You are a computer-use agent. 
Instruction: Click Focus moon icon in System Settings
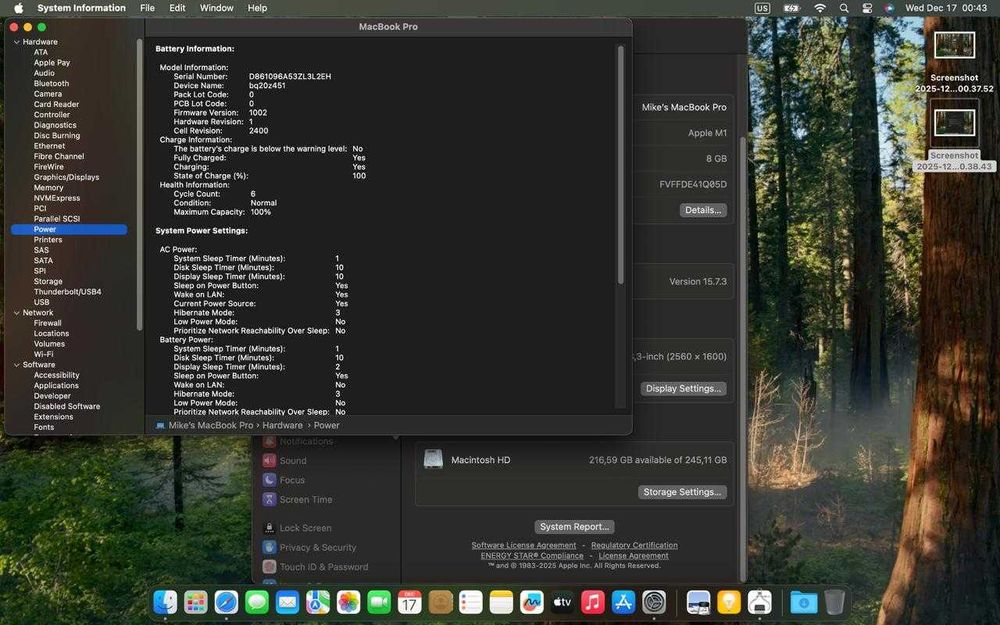[269, 480]
